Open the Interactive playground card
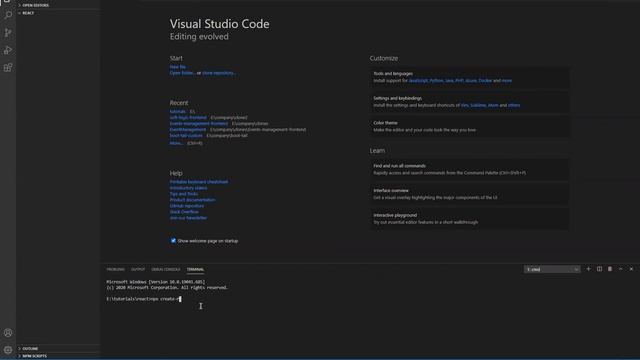640x360 pixels. tap(469, 218)
